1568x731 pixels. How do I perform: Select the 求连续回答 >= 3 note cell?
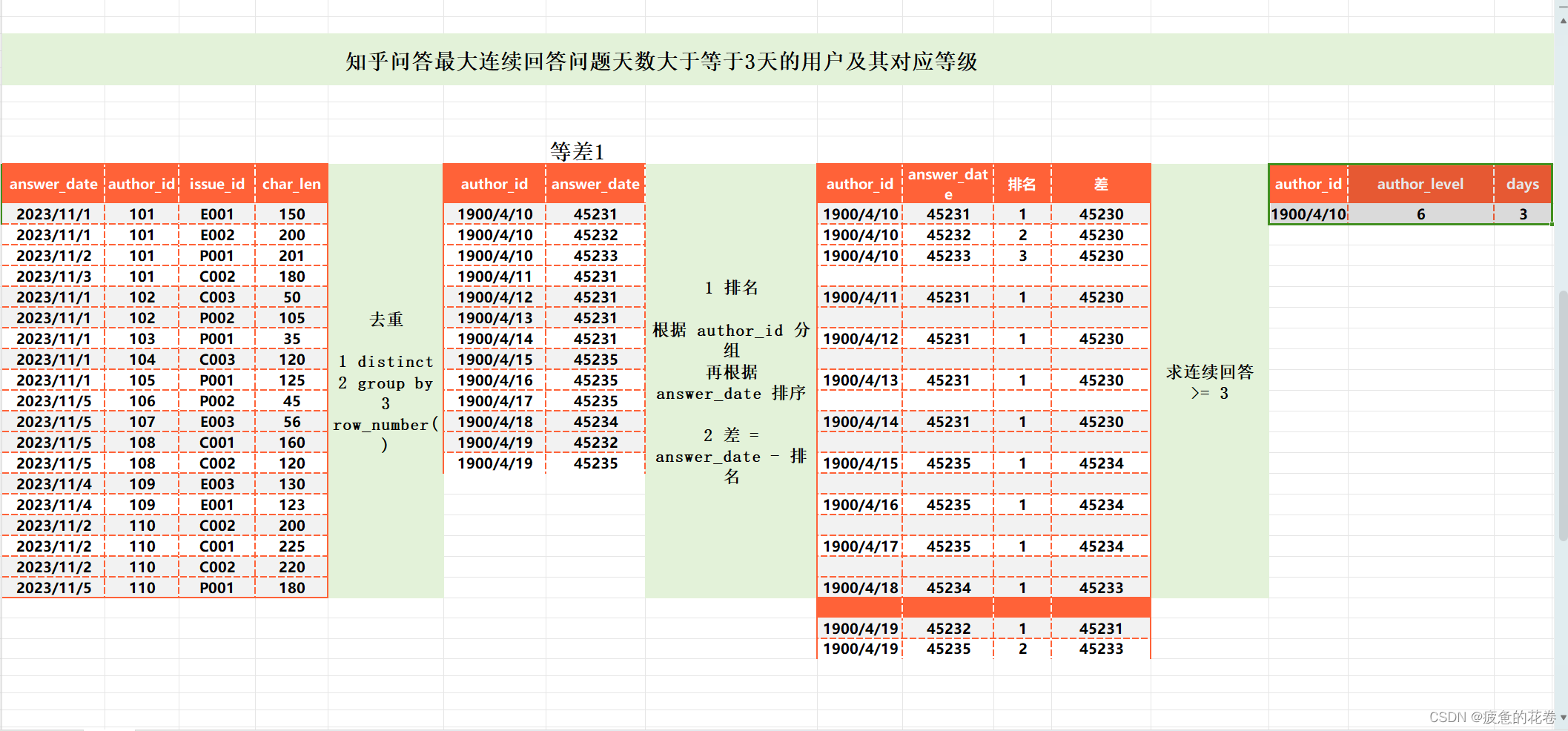click(x=1210, y=382)
